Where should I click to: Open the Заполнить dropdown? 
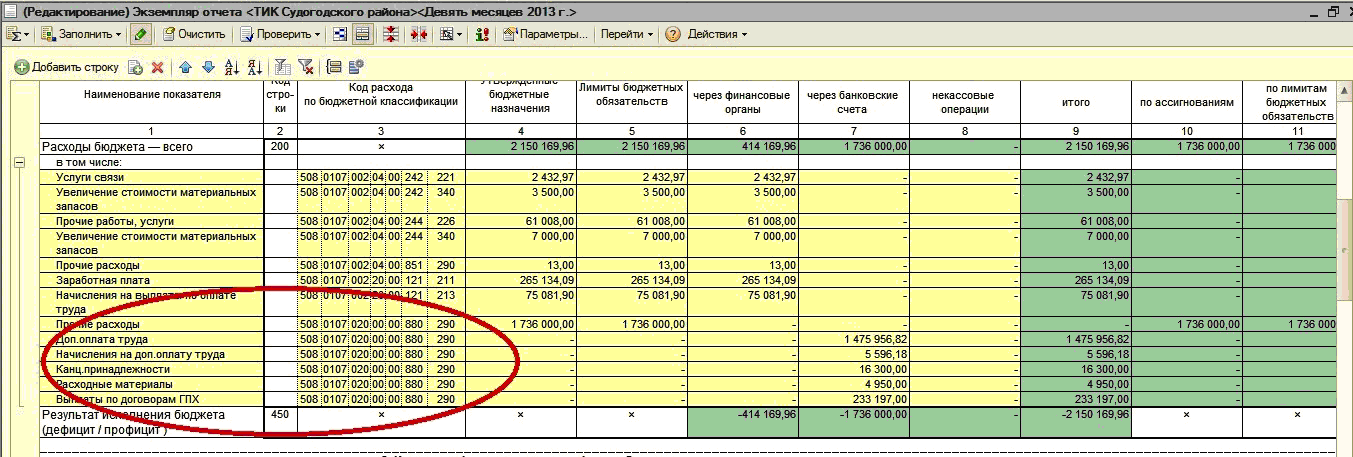point(82,34)
